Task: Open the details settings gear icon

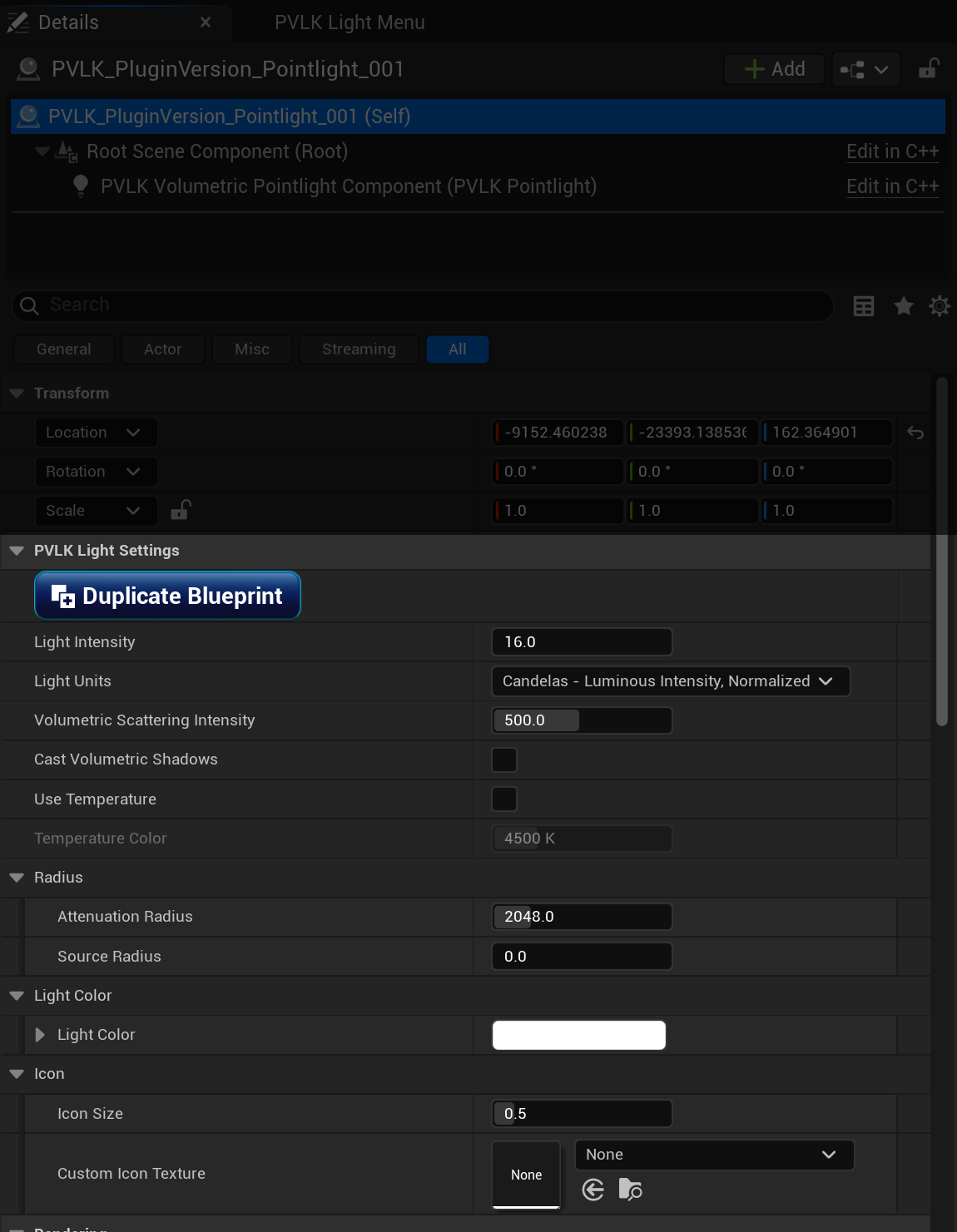Action: 940,306
